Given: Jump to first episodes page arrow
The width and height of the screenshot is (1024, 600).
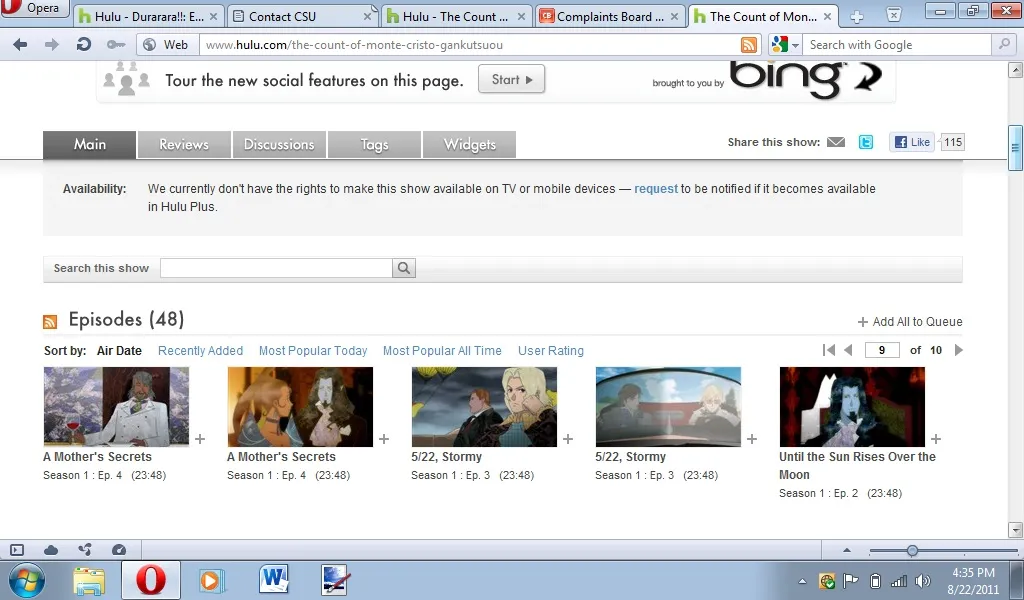Looking at the screenshot, I should [x=828, y=350].
